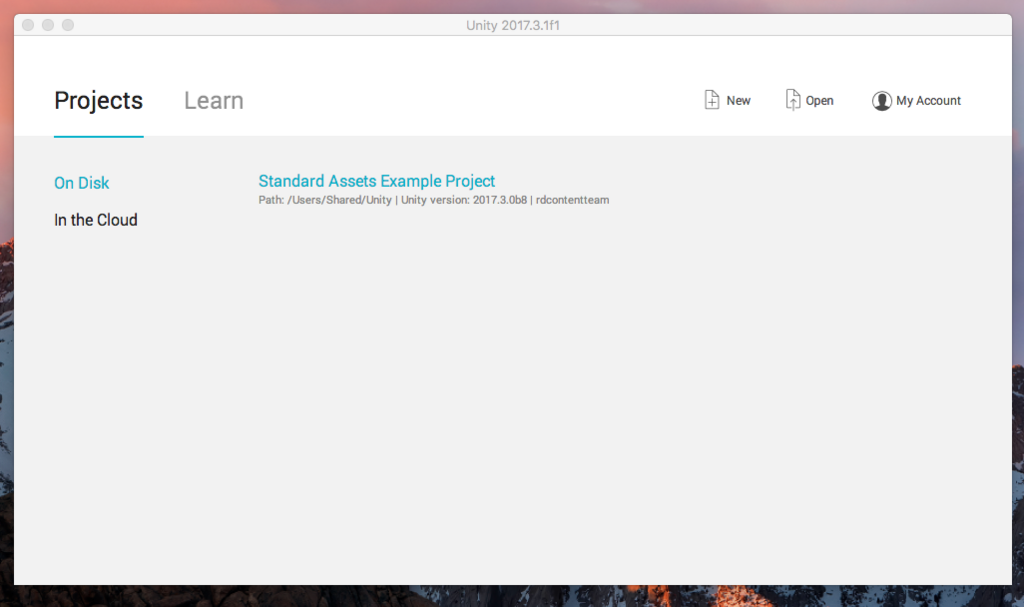
Task: Click the Open button label
Action: 820,101
